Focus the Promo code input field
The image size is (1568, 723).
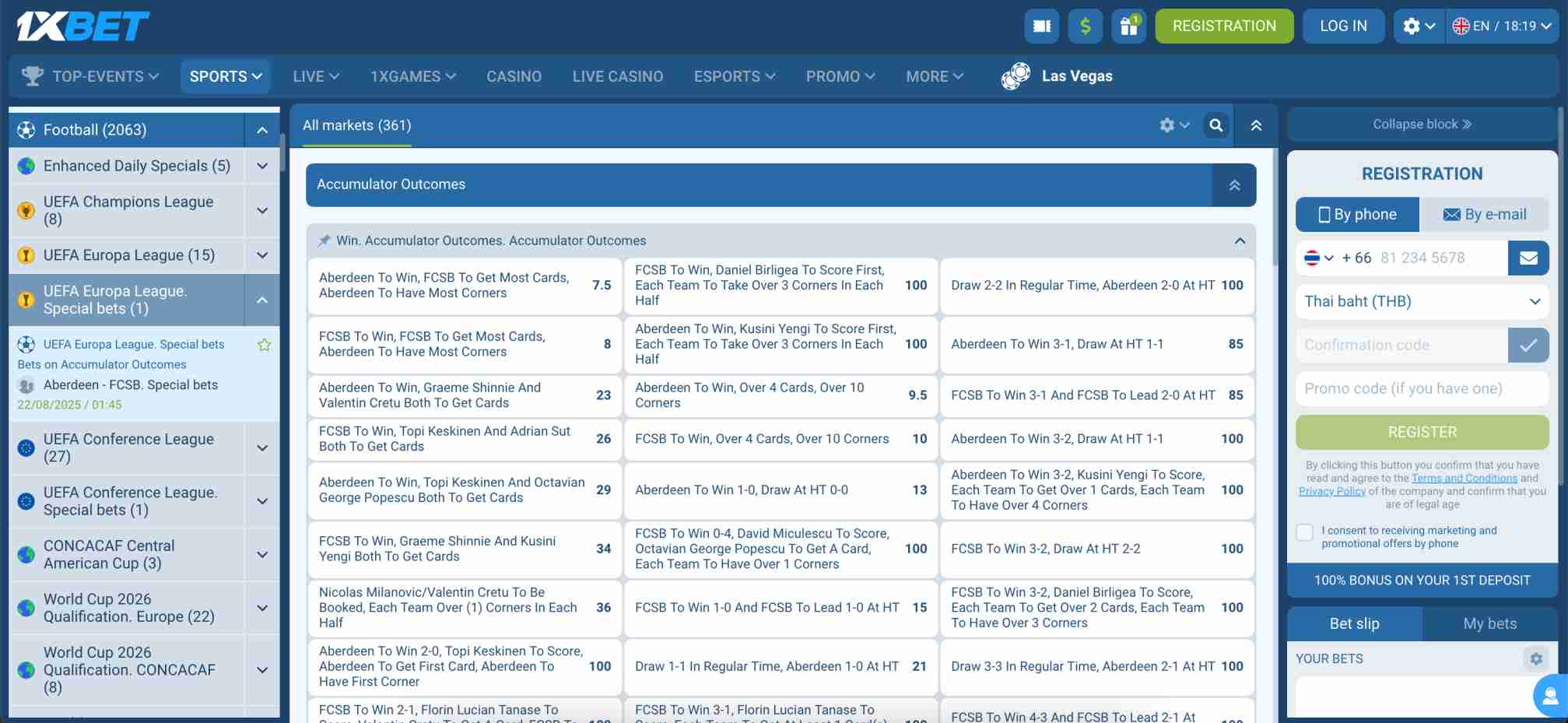pos(1422,389)
